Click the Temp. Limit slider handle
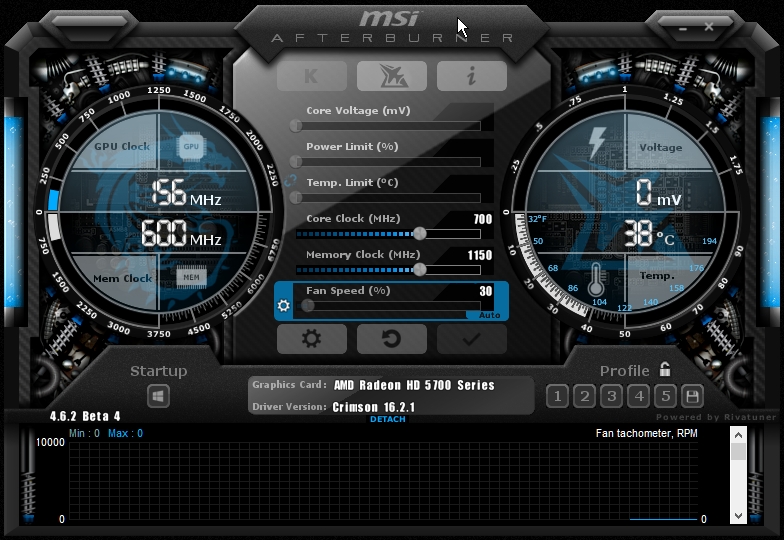 pos(296,198)
